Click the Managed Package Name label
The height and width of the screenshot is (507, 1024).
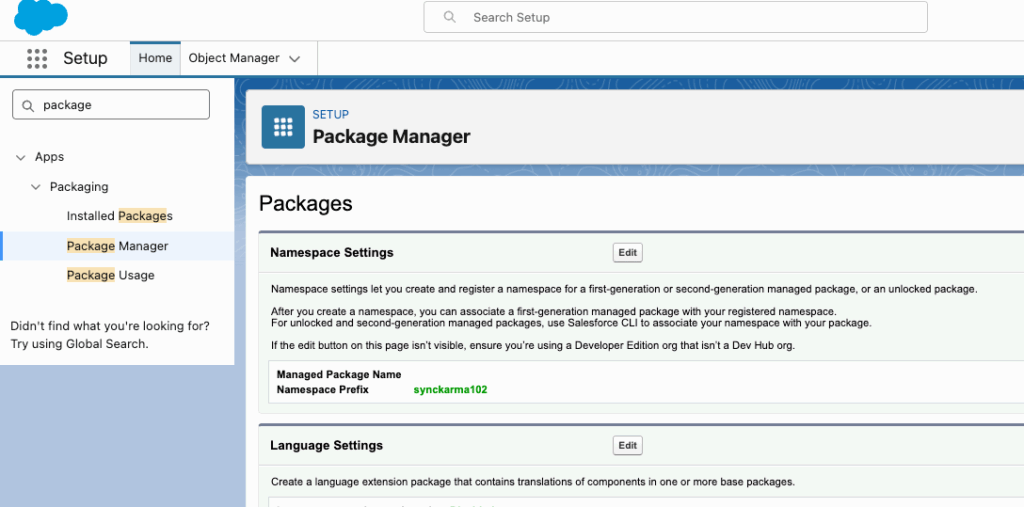click(339, 375)
